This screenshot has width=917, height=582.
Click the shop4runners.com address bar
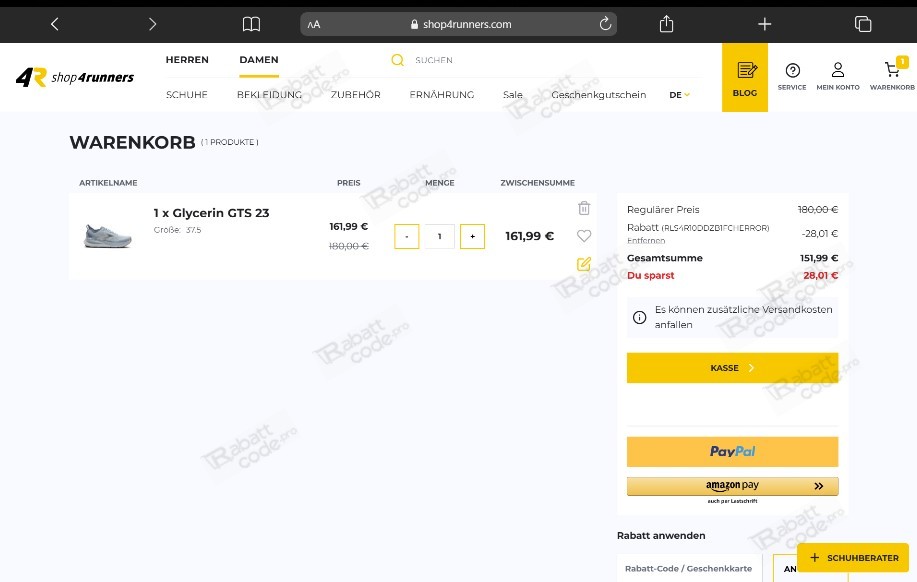click(458, 24)
